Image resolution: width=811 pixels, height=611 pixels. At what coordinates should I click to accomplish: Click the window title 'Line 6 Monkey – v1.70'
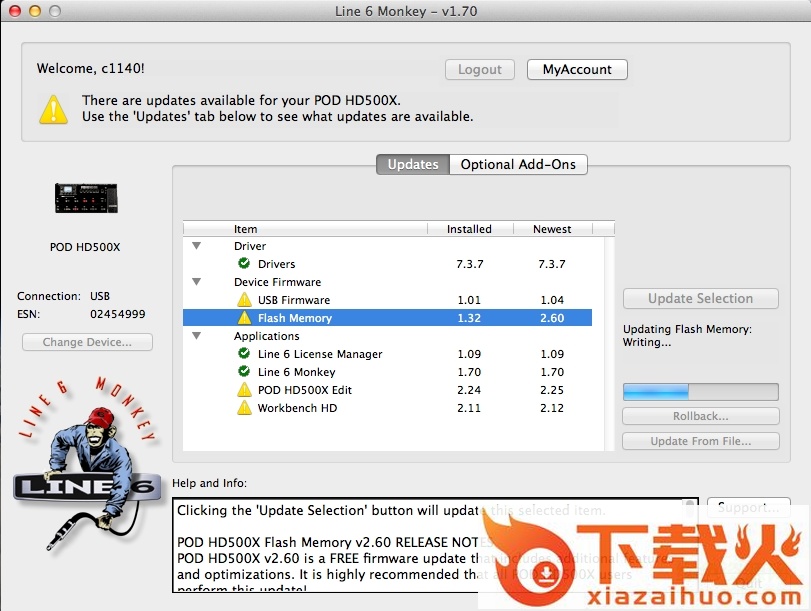click(x=406, y=11)
